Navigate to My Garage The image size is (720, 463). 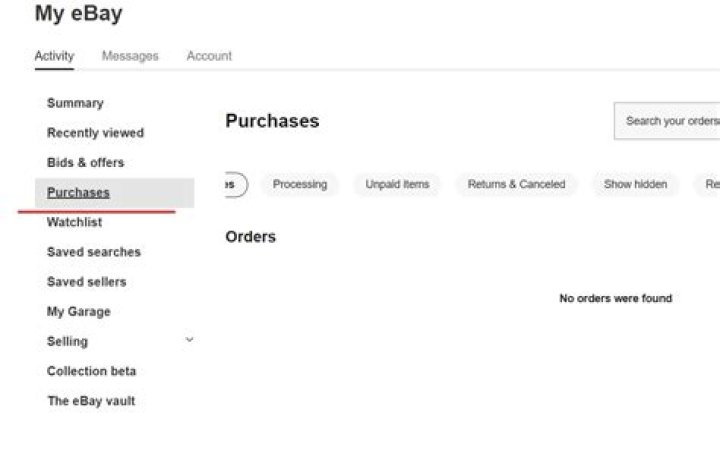(x=78, y=312)
